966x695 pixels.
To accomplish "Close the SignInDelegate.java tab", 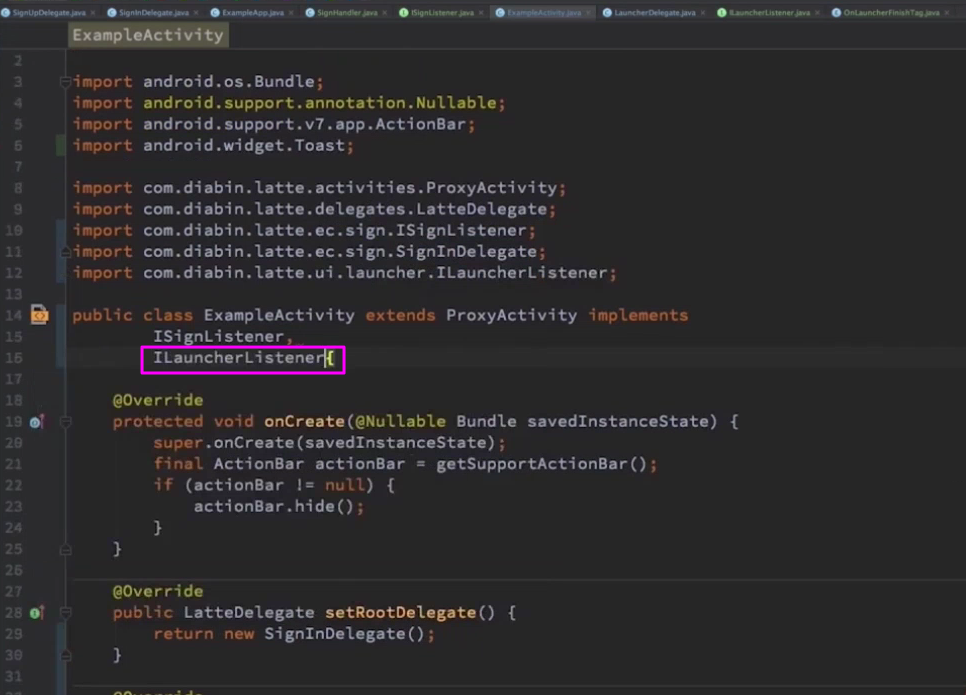I will [197, 13].
